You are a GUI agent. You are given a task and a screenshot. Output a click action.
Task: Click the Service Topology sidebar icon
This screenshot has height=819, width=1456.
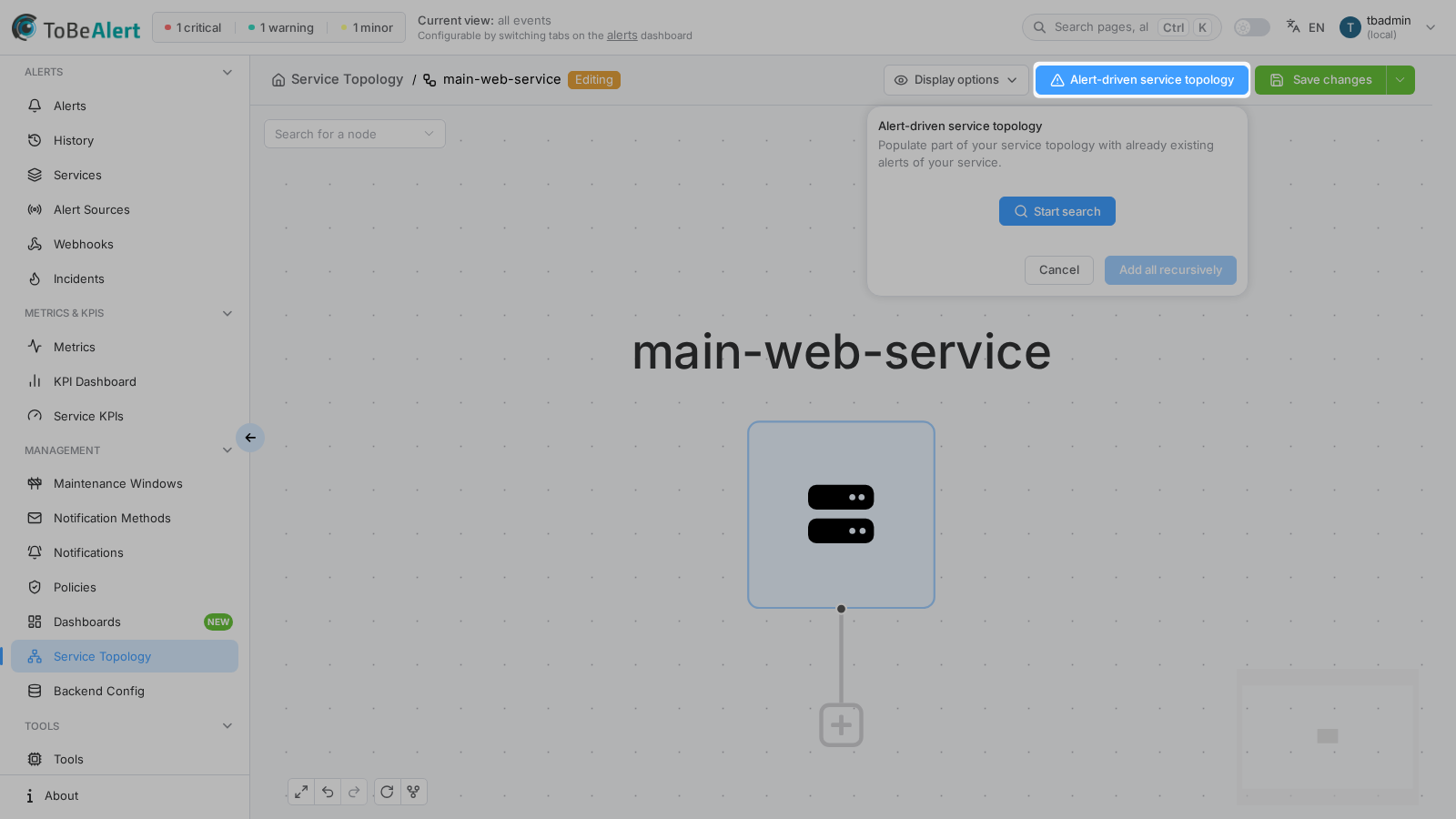pyautogui.click(x=35, y=656)
